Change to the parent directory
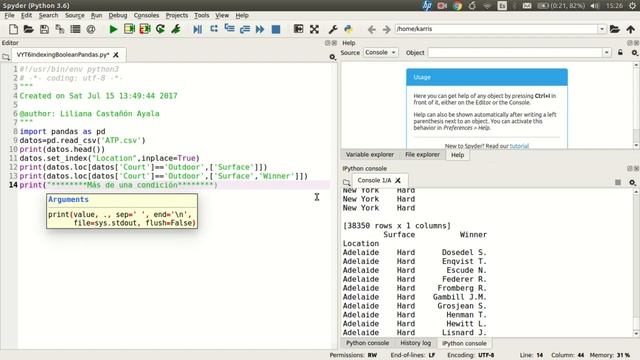 point(631,29)
